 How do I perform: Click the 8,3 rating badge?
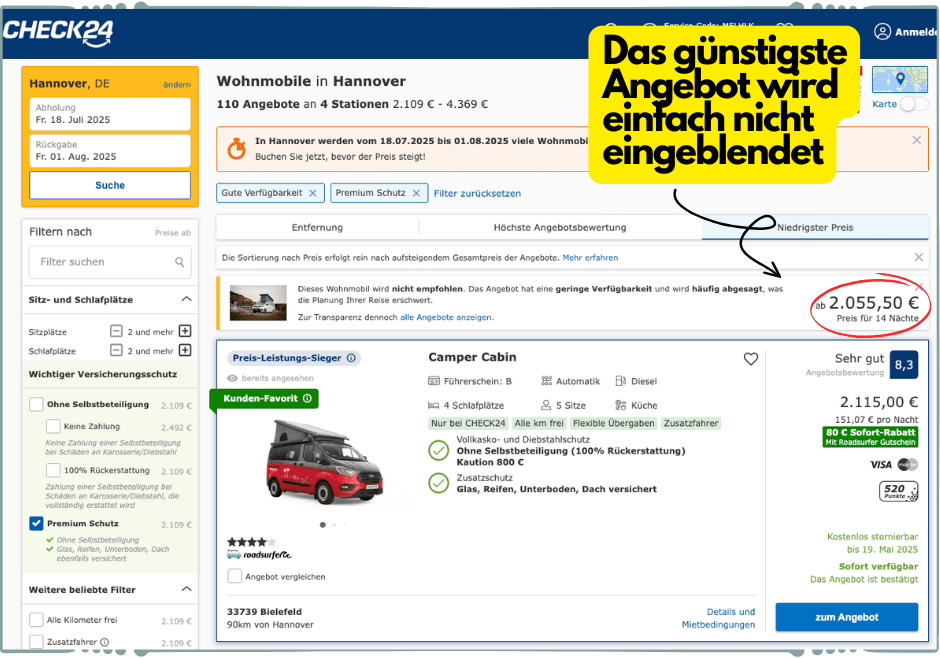click(x=904, y=365)
